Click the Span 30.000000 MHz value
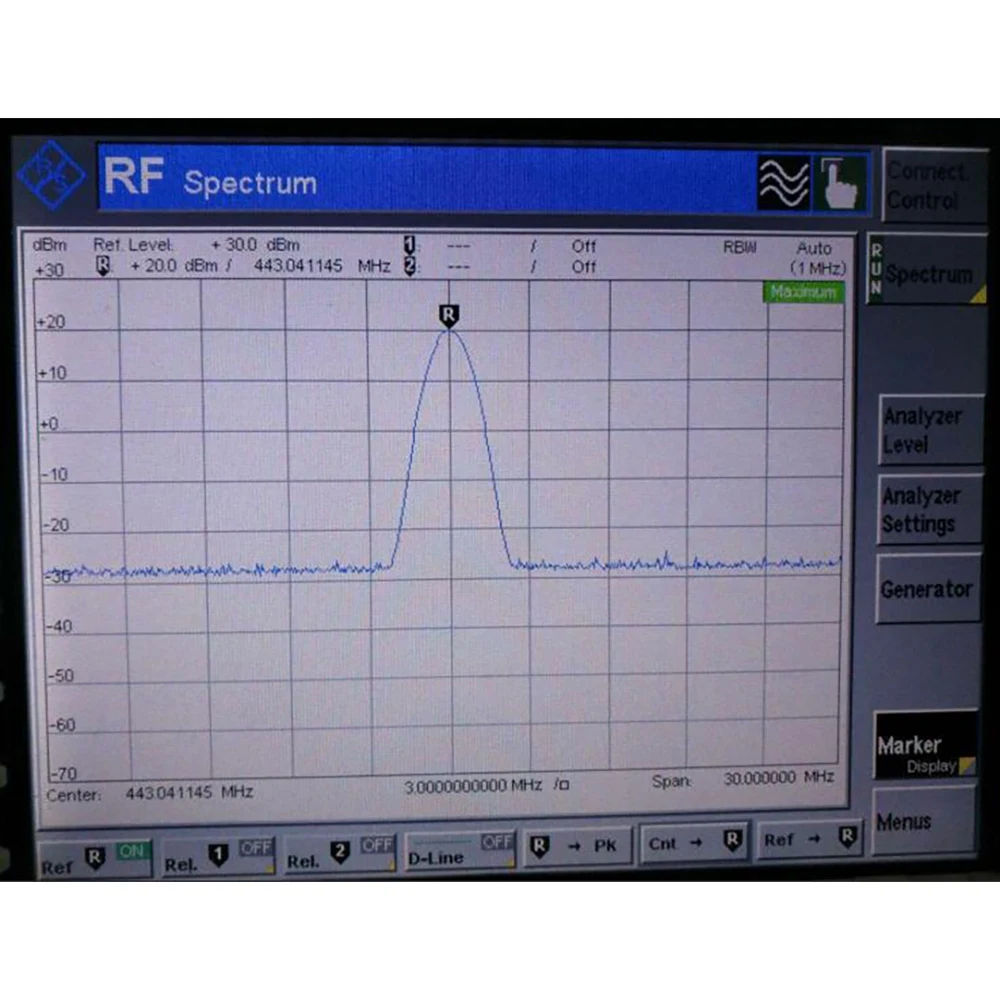Image resolution: width=1000 pixels, height=1000 pixels. (778, 777)
